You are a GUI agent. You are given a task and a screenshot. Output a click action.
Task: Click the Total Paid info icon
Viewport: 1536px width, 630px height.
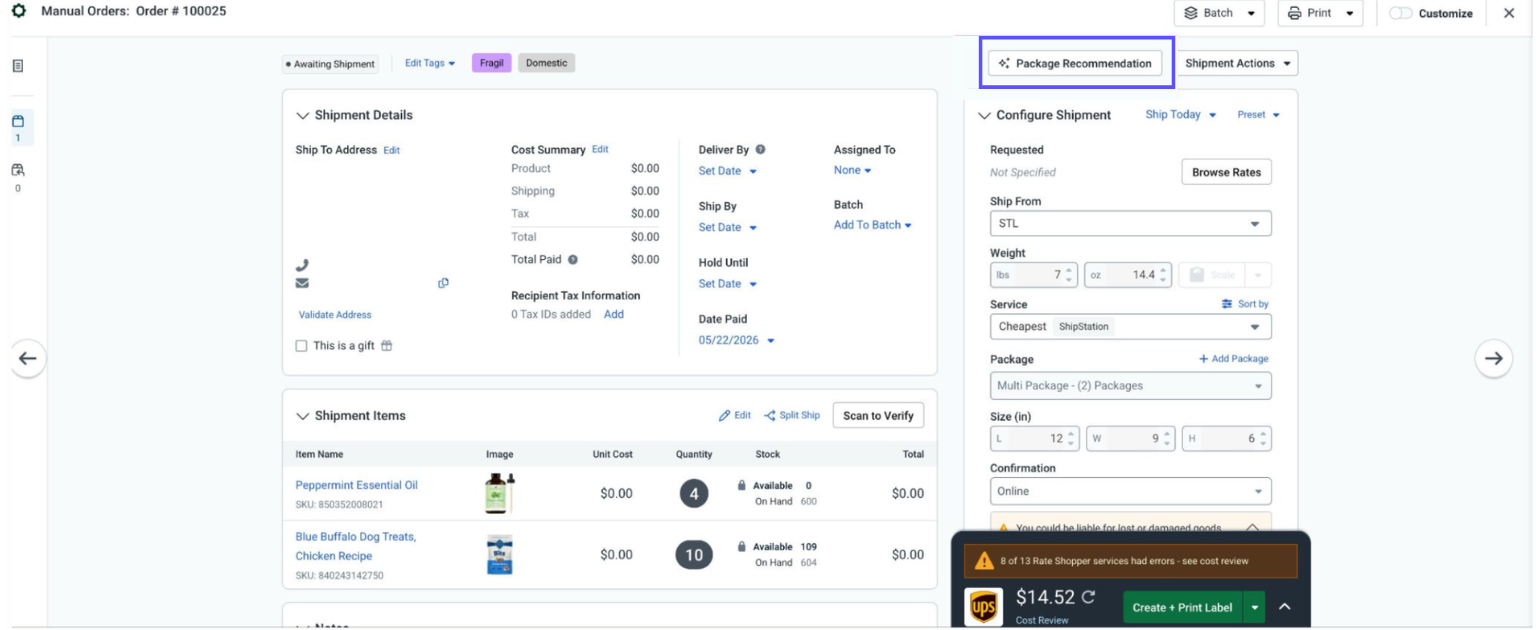[x=573, y=260]
